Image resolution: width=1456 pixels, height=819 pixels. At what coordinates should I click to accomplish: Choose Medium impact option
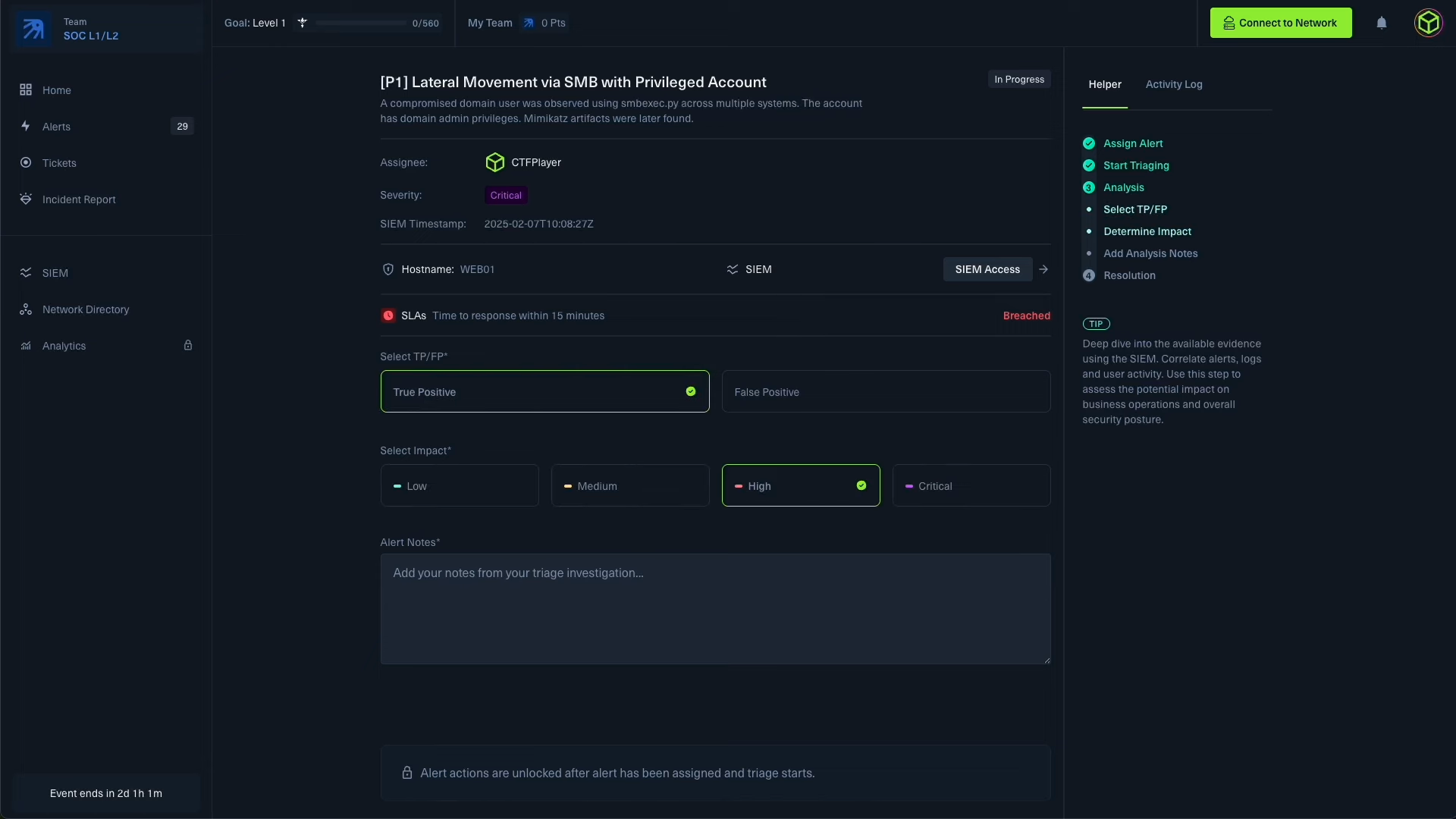pos(629,485)
